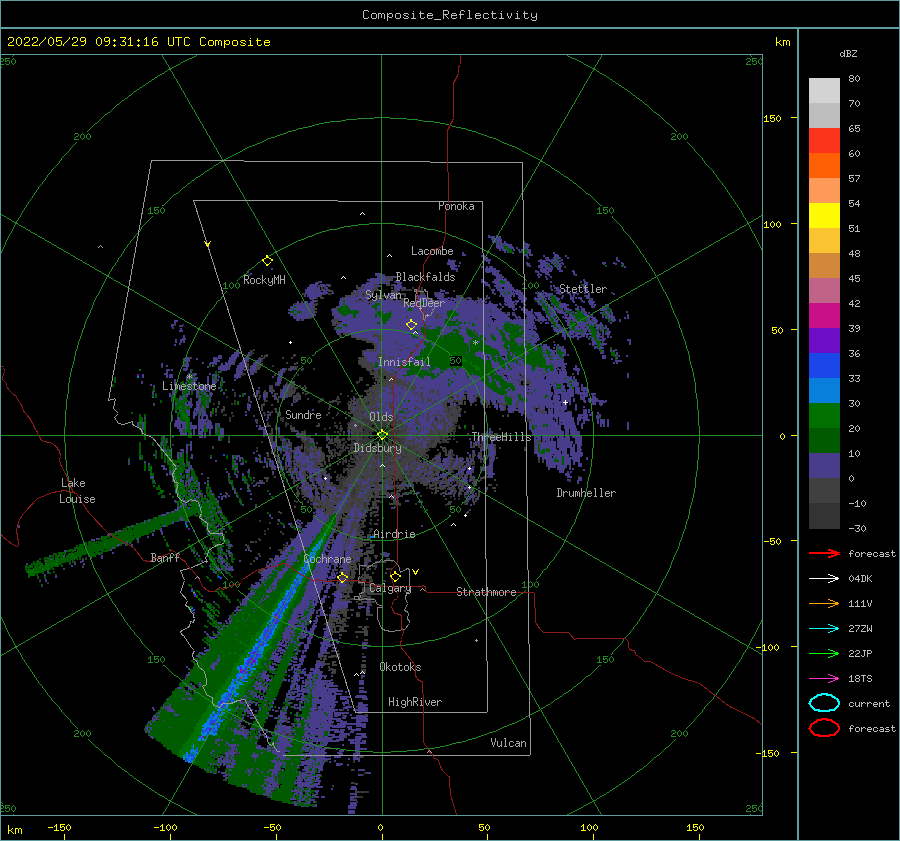Viewport: 900px width, 841px height.
Task: Click the Limestone label
Action: 189,386
